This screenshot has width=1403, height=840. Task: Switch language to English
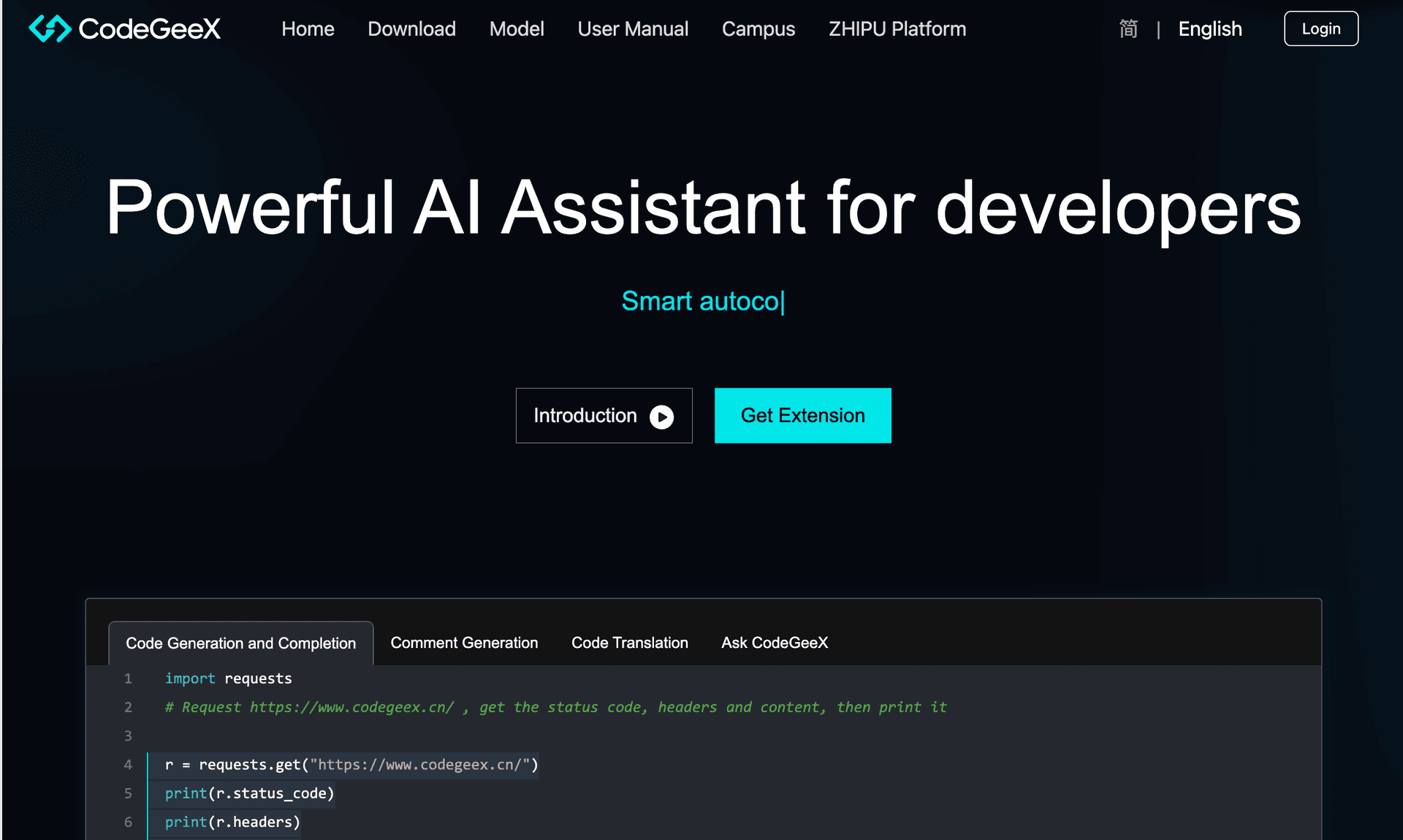1210,28
